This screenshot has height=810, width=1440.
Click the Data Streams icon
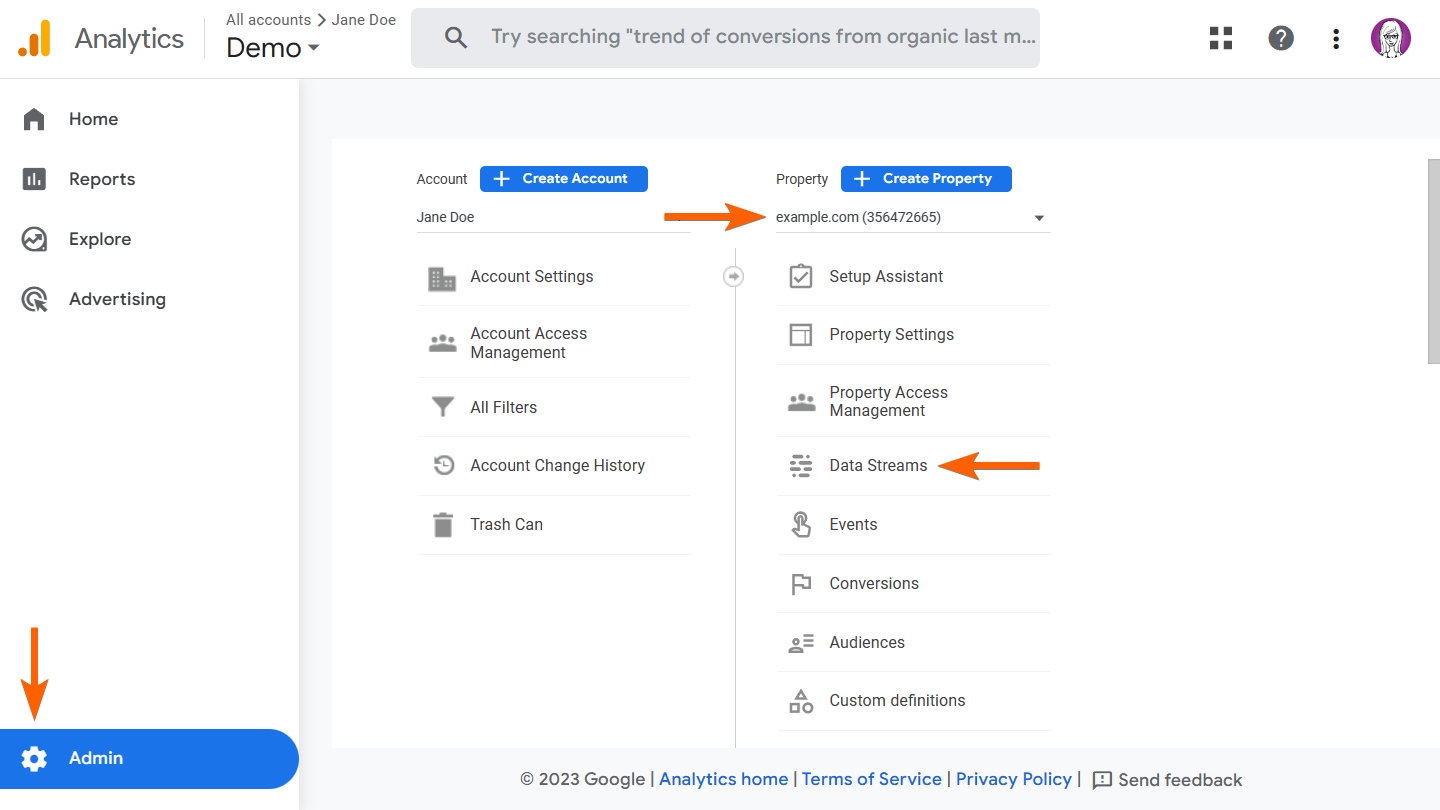click(x=801, y=466)
